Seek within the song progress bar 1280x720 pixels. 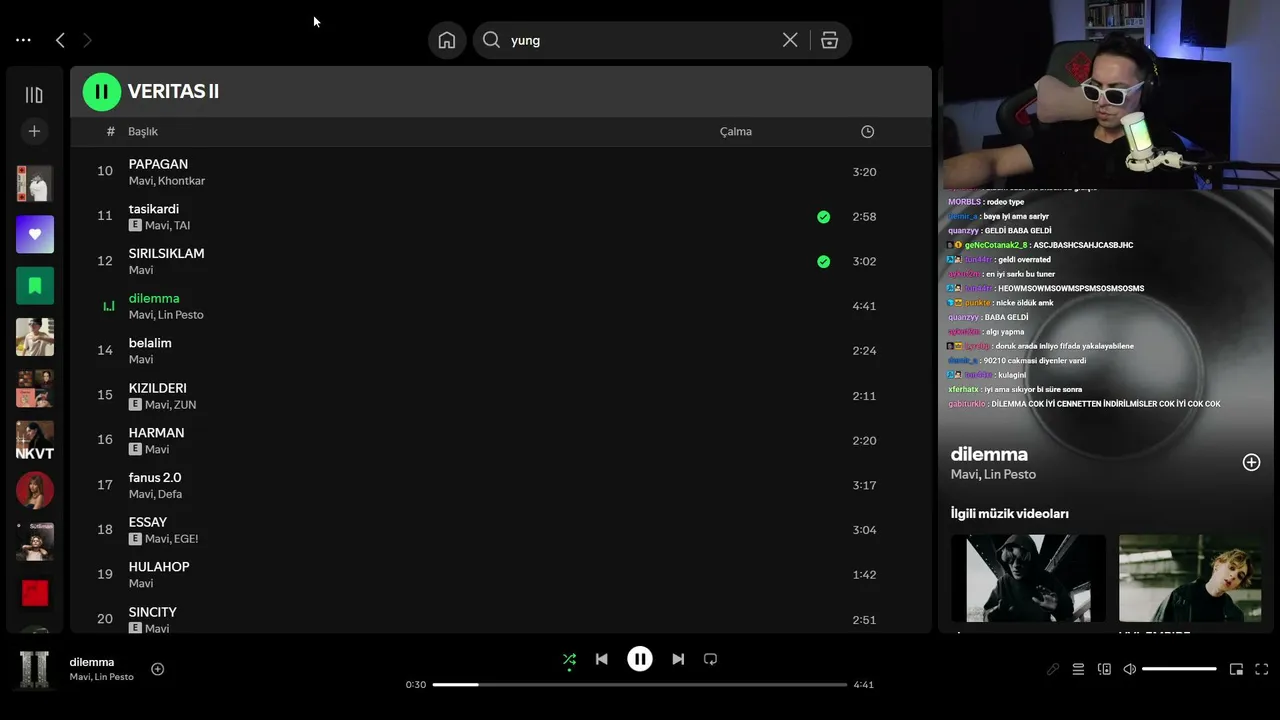pos(640,685)
